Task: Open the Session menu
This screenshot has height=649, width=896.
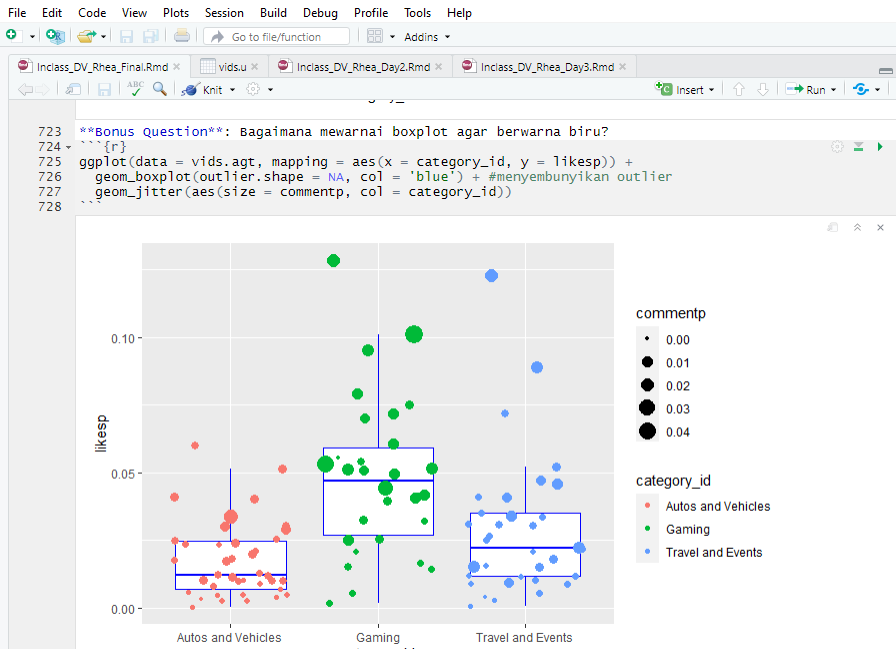Action: [224, 13]
